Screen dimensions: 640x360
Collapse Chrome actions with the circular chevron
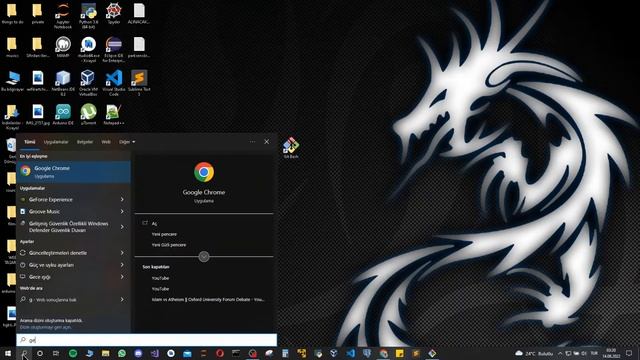point(204,257)
